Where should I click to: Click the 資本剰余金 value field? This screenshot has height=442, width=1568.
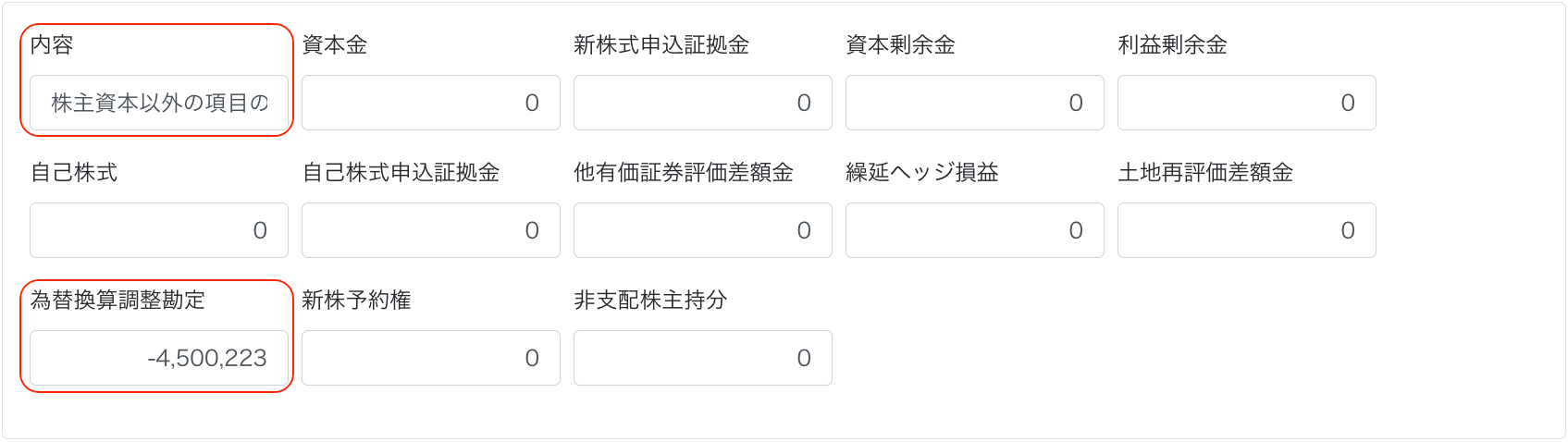click(975, 103)
